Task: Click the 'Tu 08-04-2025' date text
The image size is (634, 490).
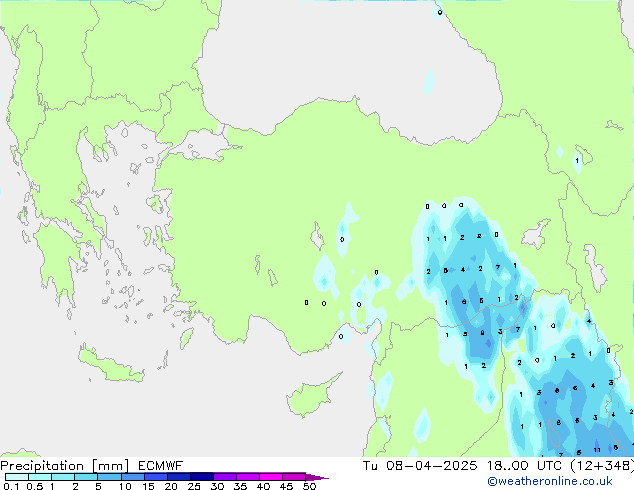Action: coord(420,466)
